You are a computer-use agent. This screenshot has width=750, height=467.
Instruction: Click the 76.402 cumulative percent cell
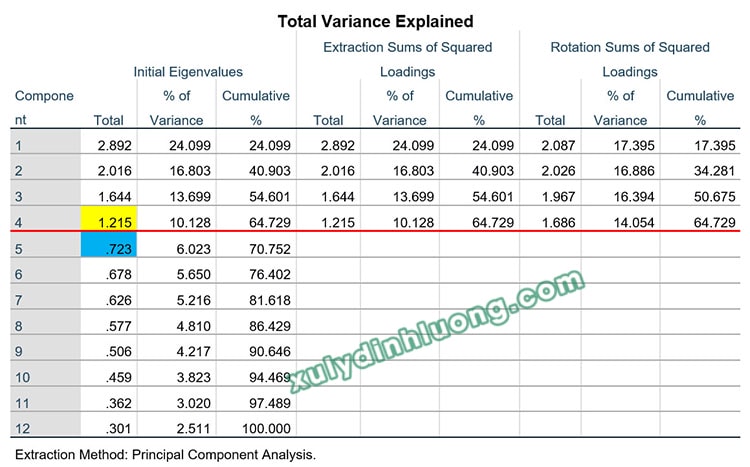coord(270,274)
